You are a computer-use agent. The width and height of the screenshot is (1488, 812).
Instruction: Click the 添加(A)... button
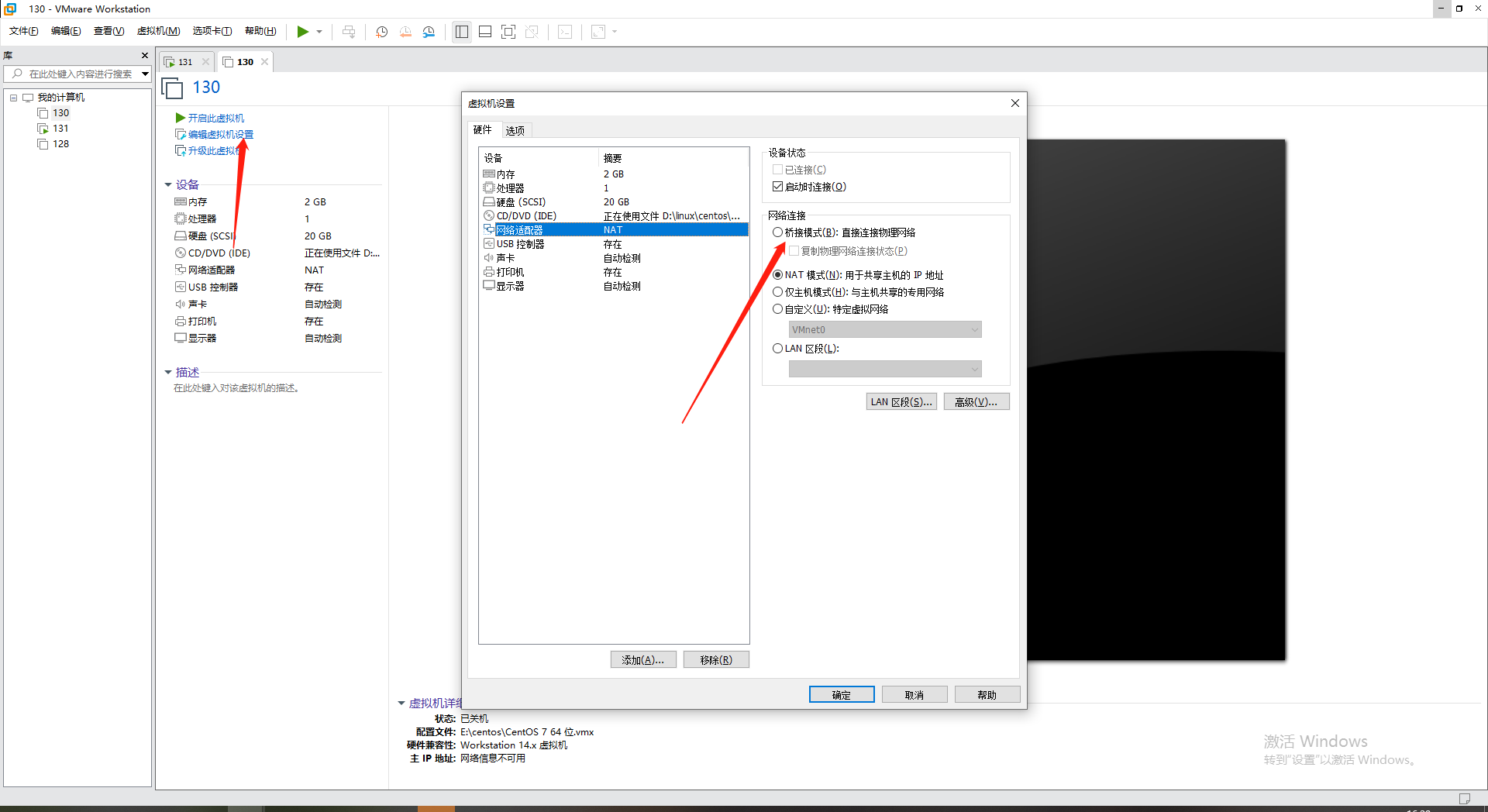[643, 659]
